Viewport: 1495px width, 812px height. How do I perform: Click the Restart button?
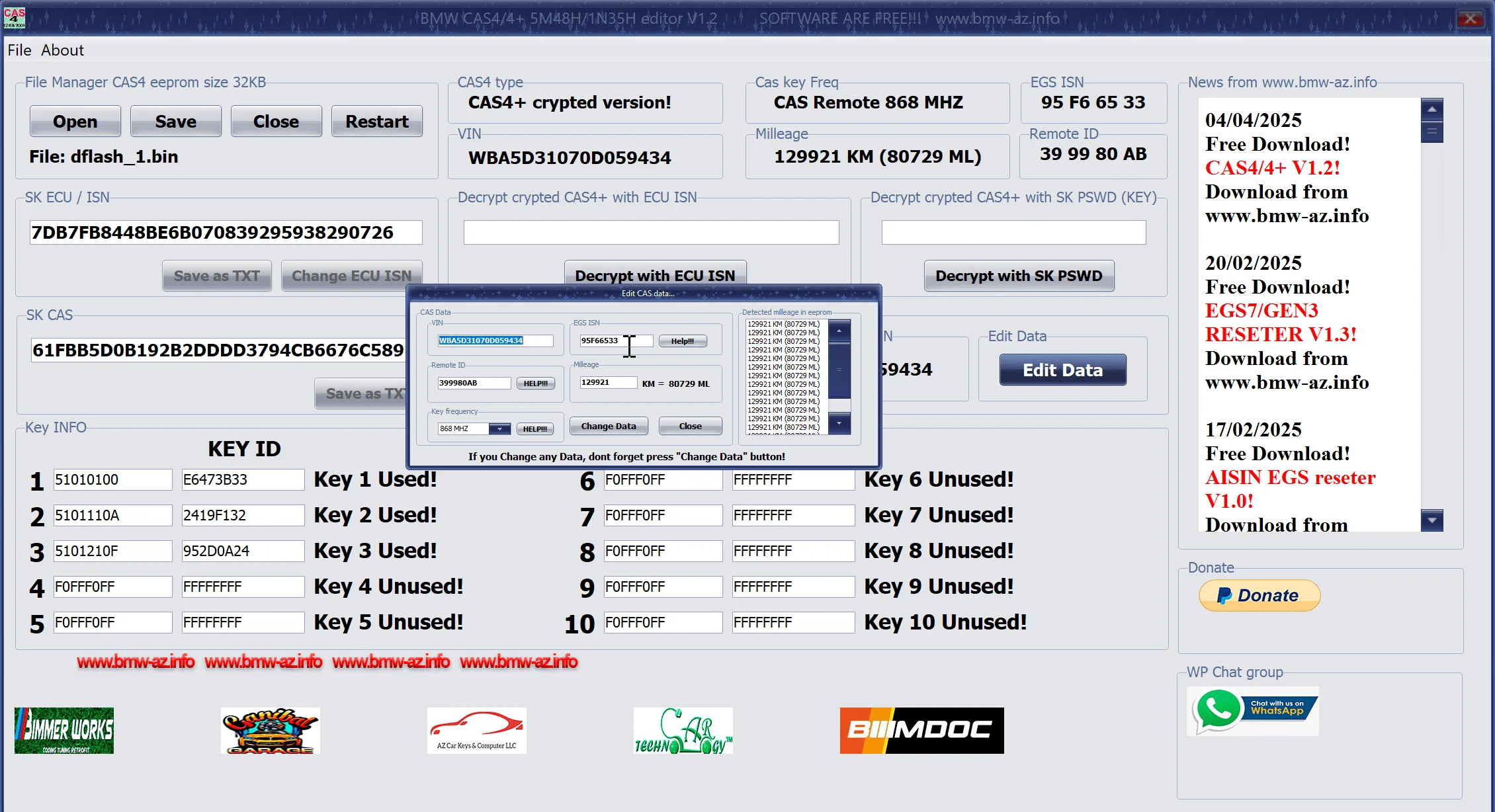pyautogui.click(x=377, y=121)
